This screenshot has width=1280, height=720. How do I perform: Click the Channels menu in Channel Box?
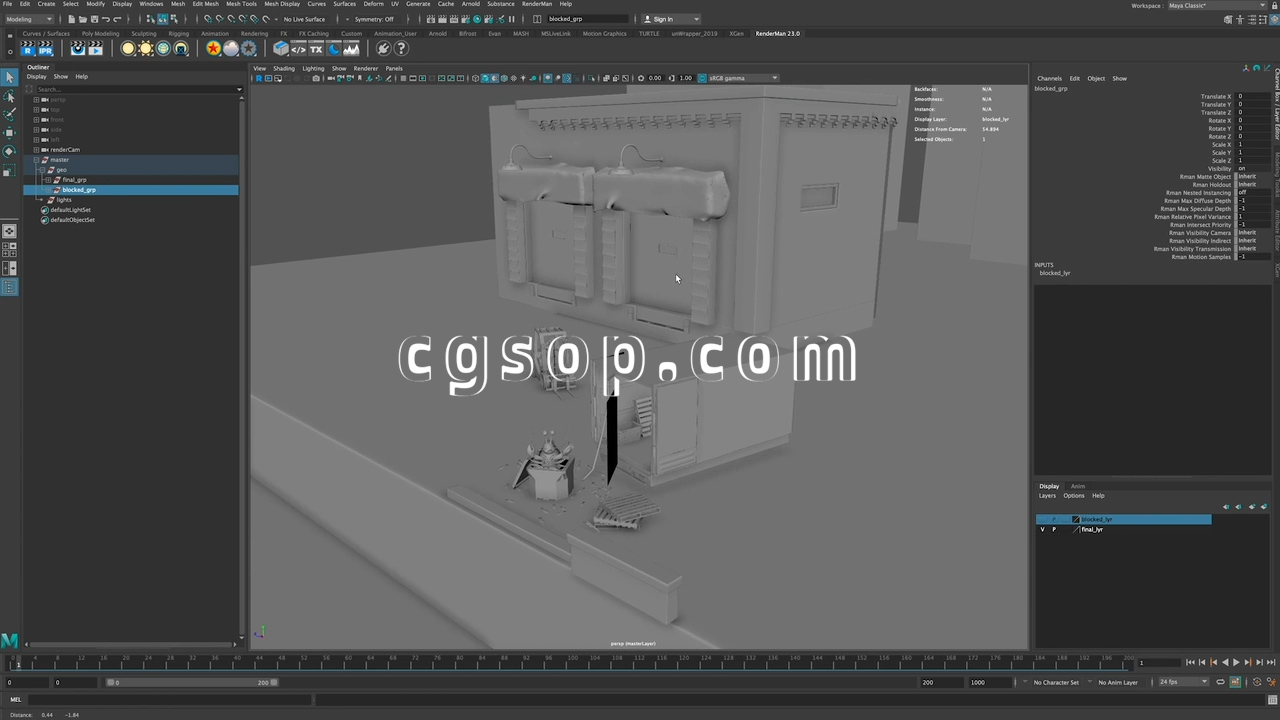tap(1049, 78)
